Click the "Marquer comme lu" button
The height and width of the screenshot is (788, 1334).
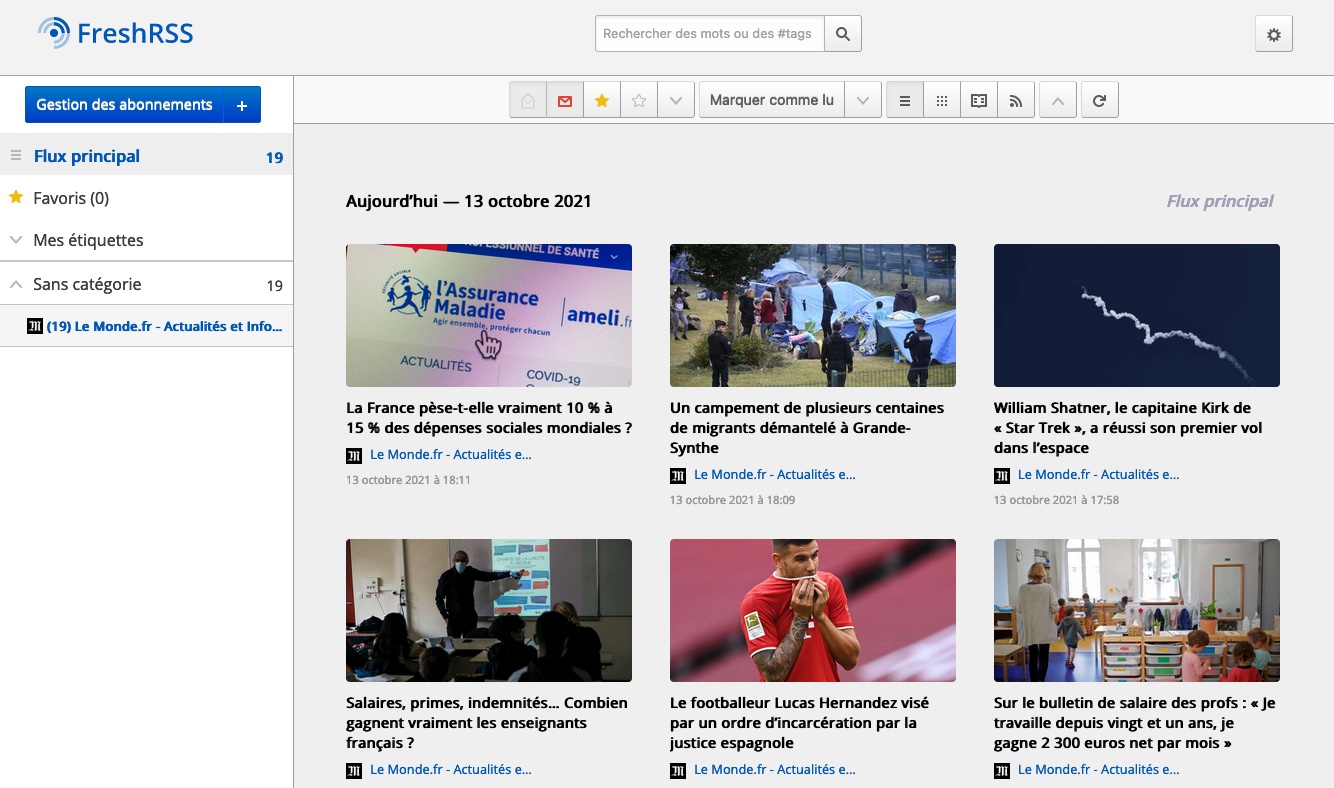(x=772, y=101)
